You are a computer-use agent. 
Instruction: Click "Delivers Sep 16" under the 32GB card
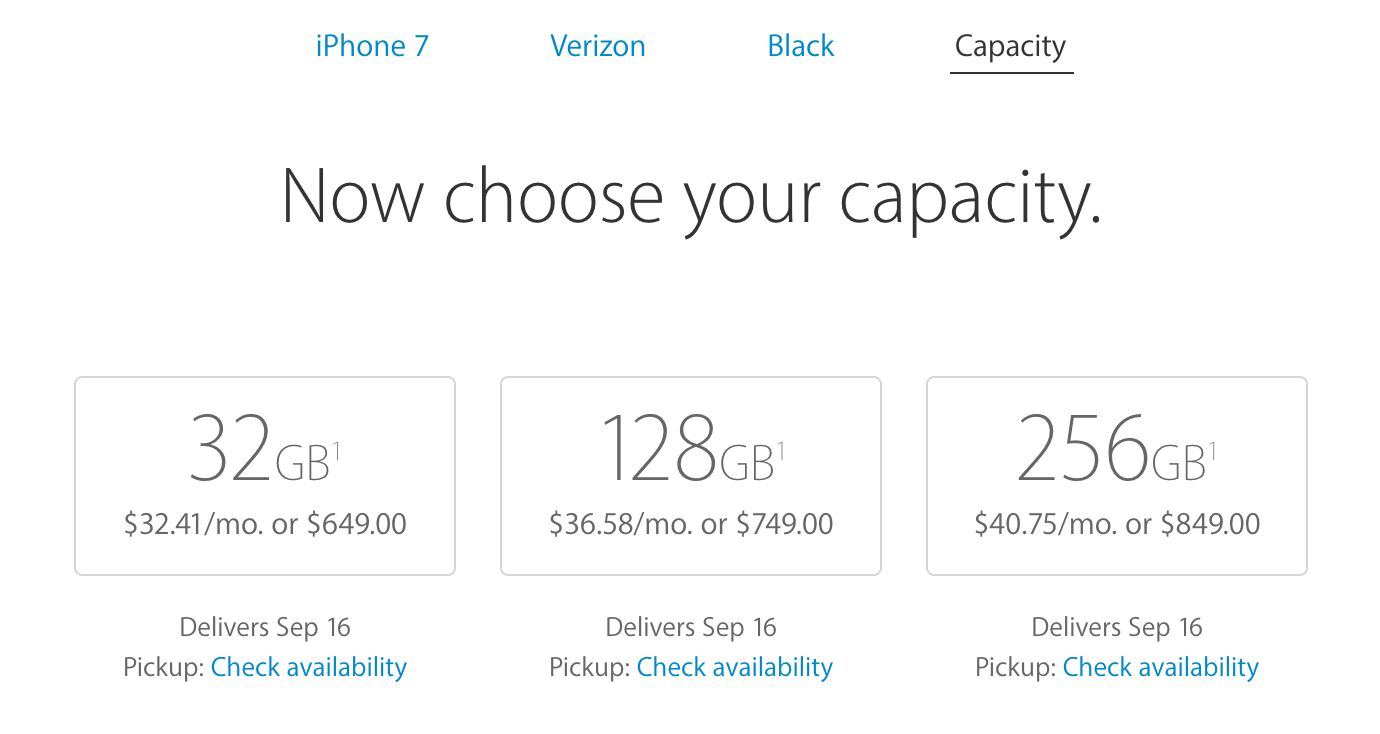265,627
